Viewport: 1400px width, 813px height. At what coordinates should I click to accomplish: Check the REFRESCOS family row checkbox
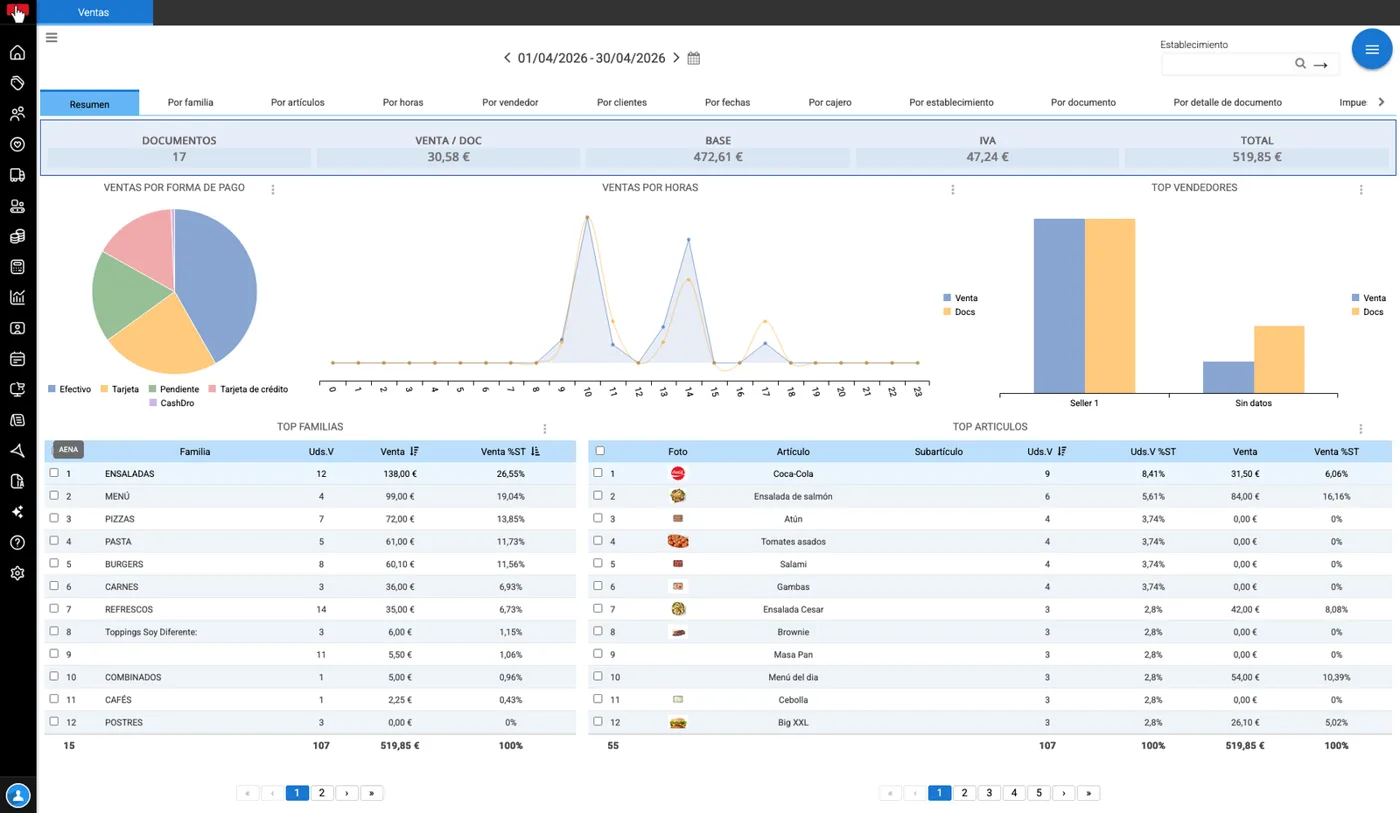pos(54,608)
